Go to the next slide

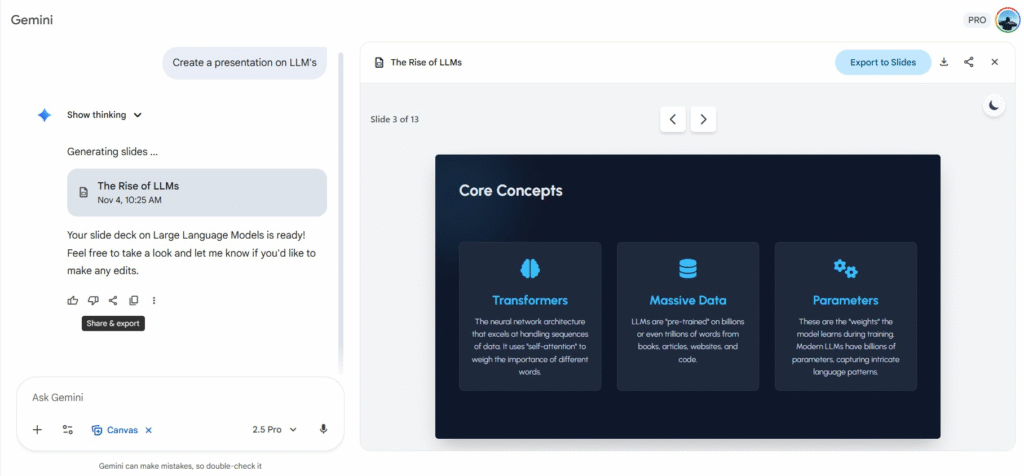click(704, 119)
